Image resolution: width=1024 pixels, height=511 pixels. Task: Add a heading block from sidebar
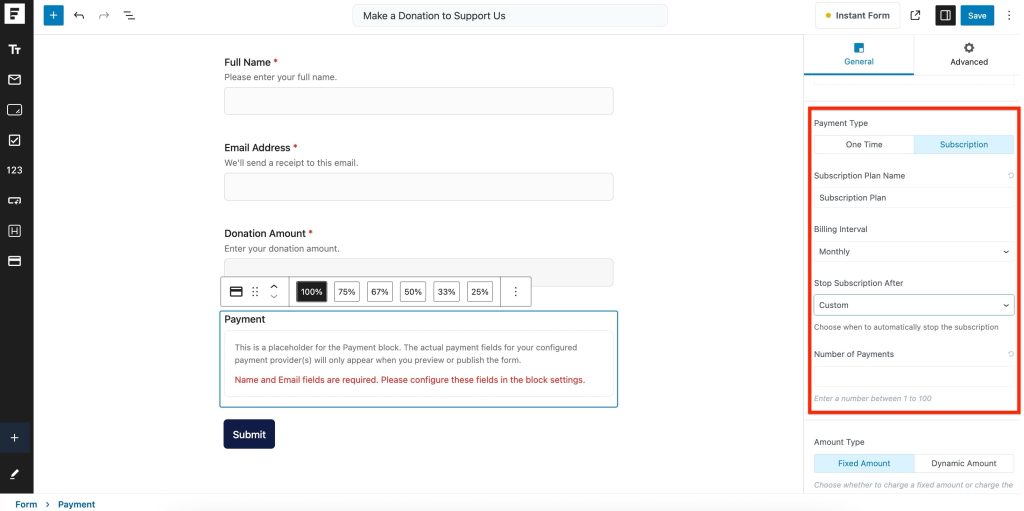[x=14, y=231]
